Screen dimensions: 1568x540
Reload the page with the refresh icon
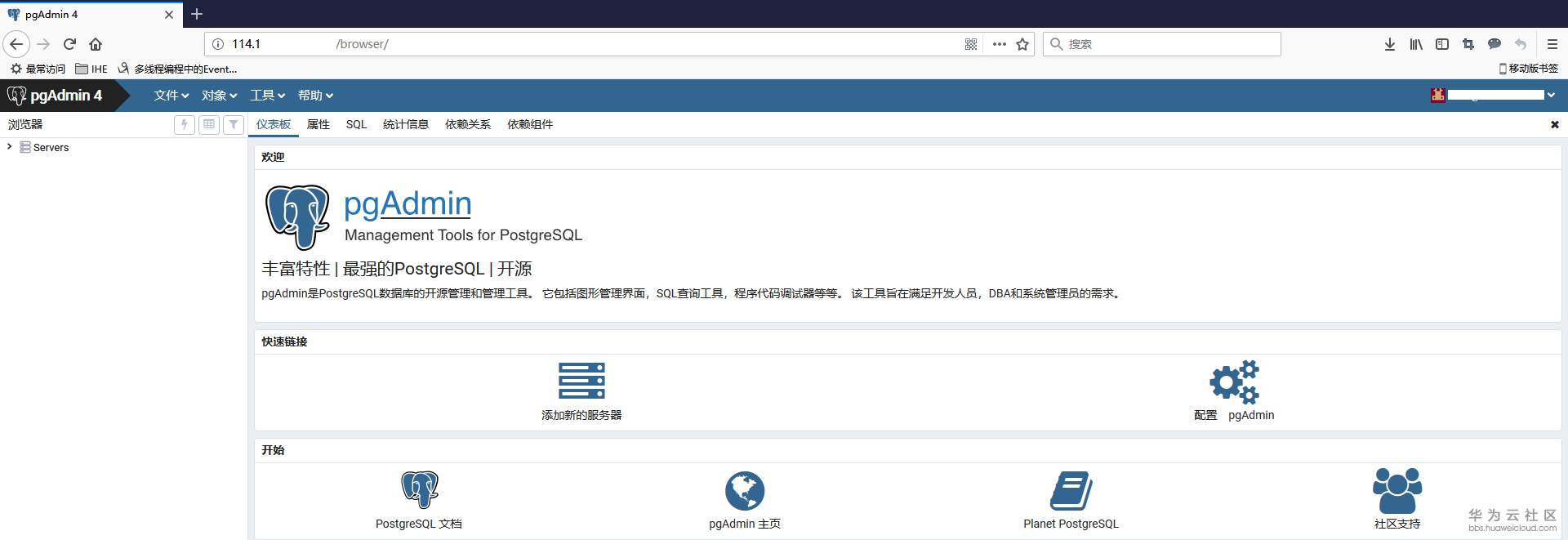69,44
